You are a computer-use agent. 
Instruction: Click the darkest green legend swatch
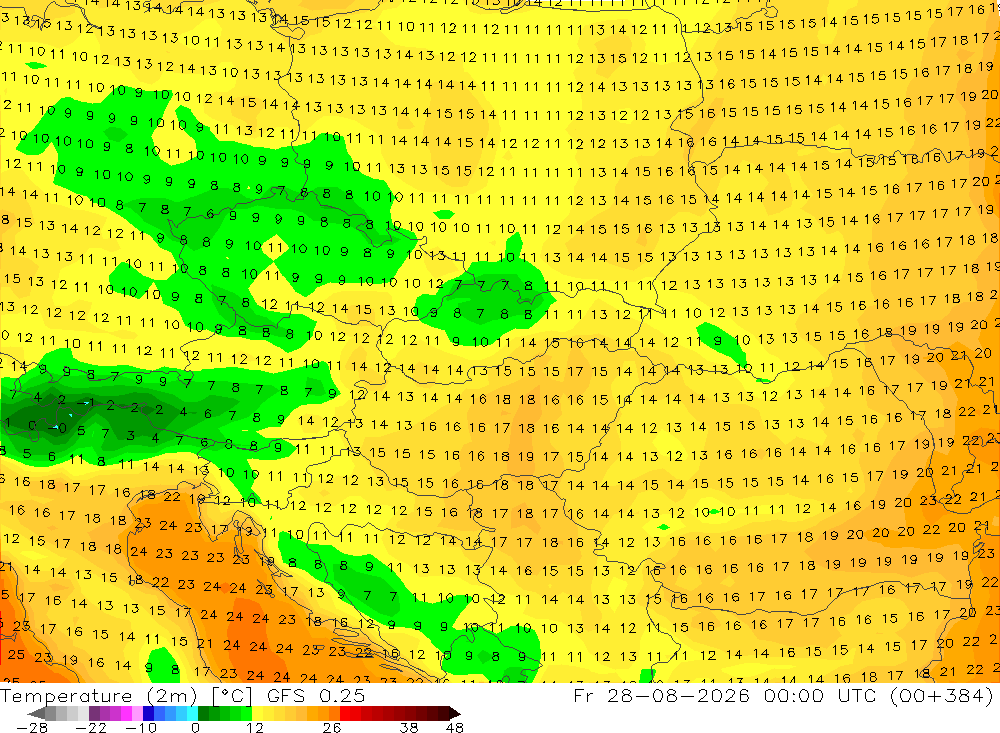pos(203,714)
